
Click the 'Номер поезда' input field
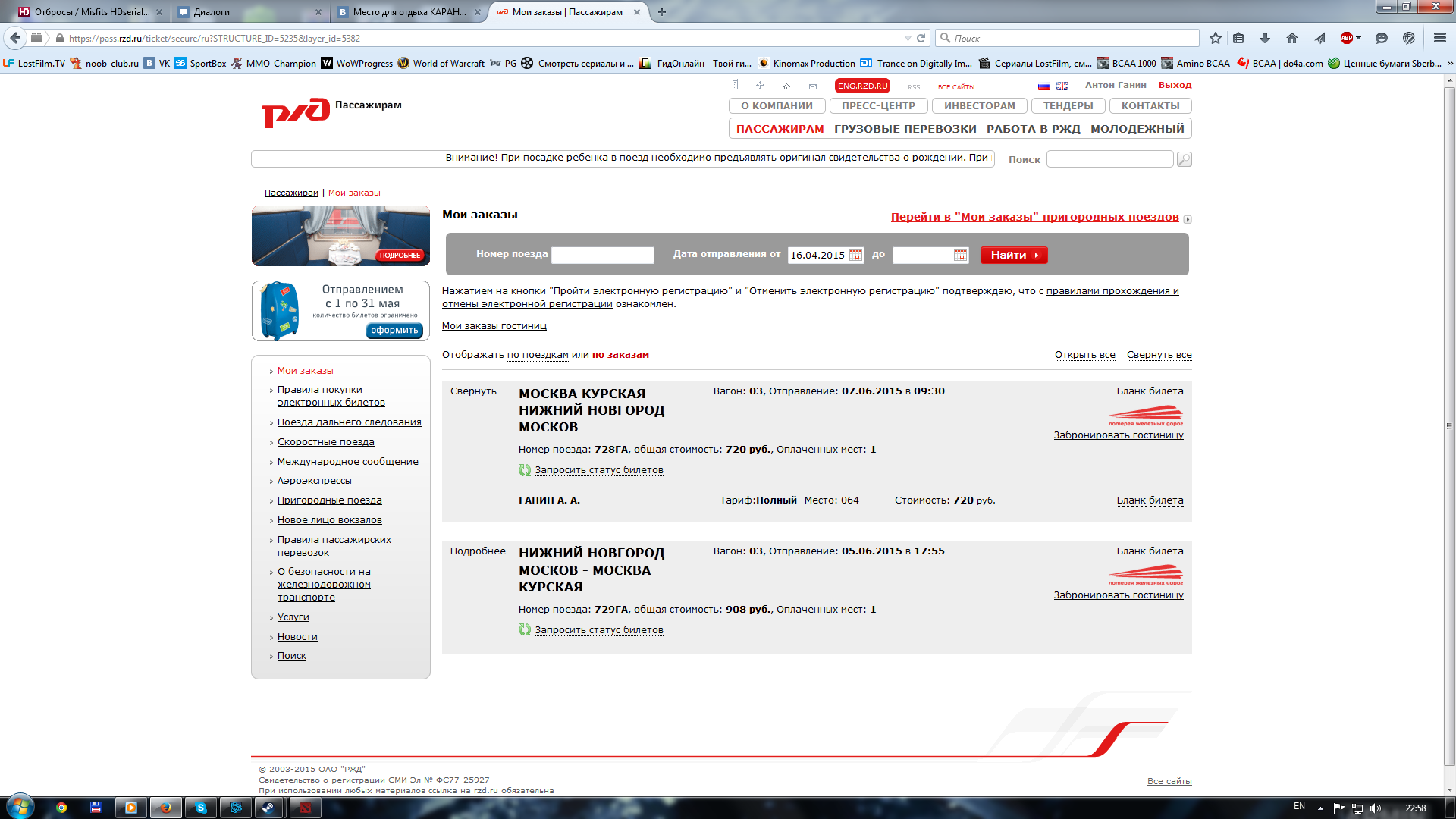tap(603, 256)
